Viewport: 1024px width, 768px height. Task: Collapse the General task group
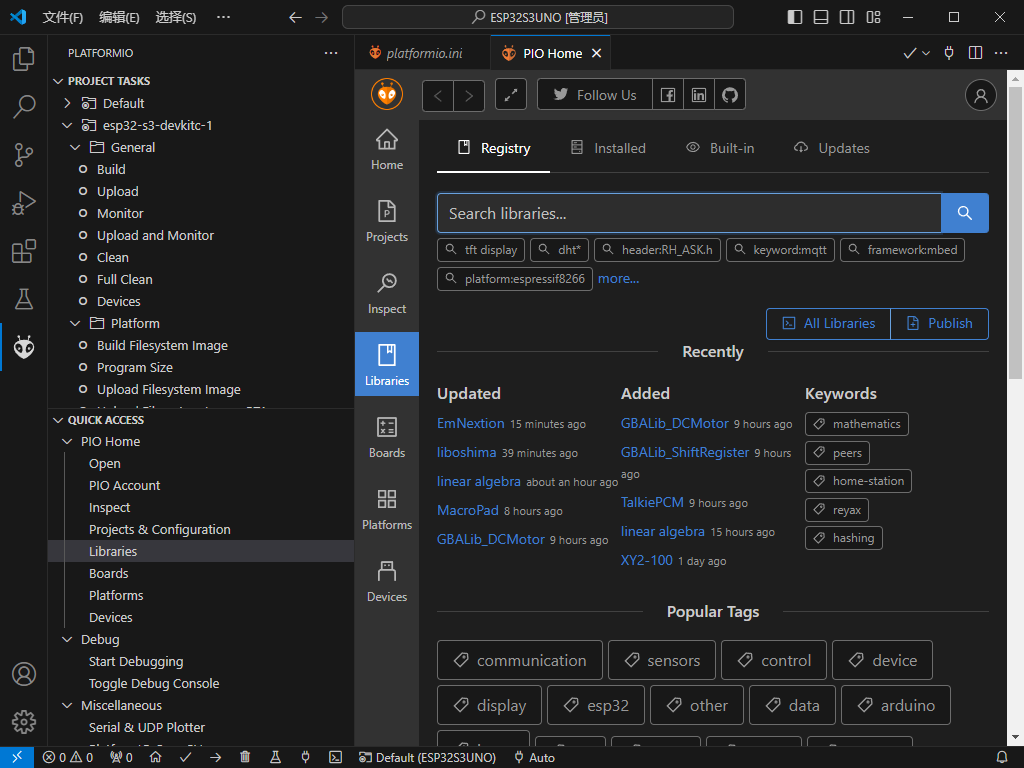75,148
